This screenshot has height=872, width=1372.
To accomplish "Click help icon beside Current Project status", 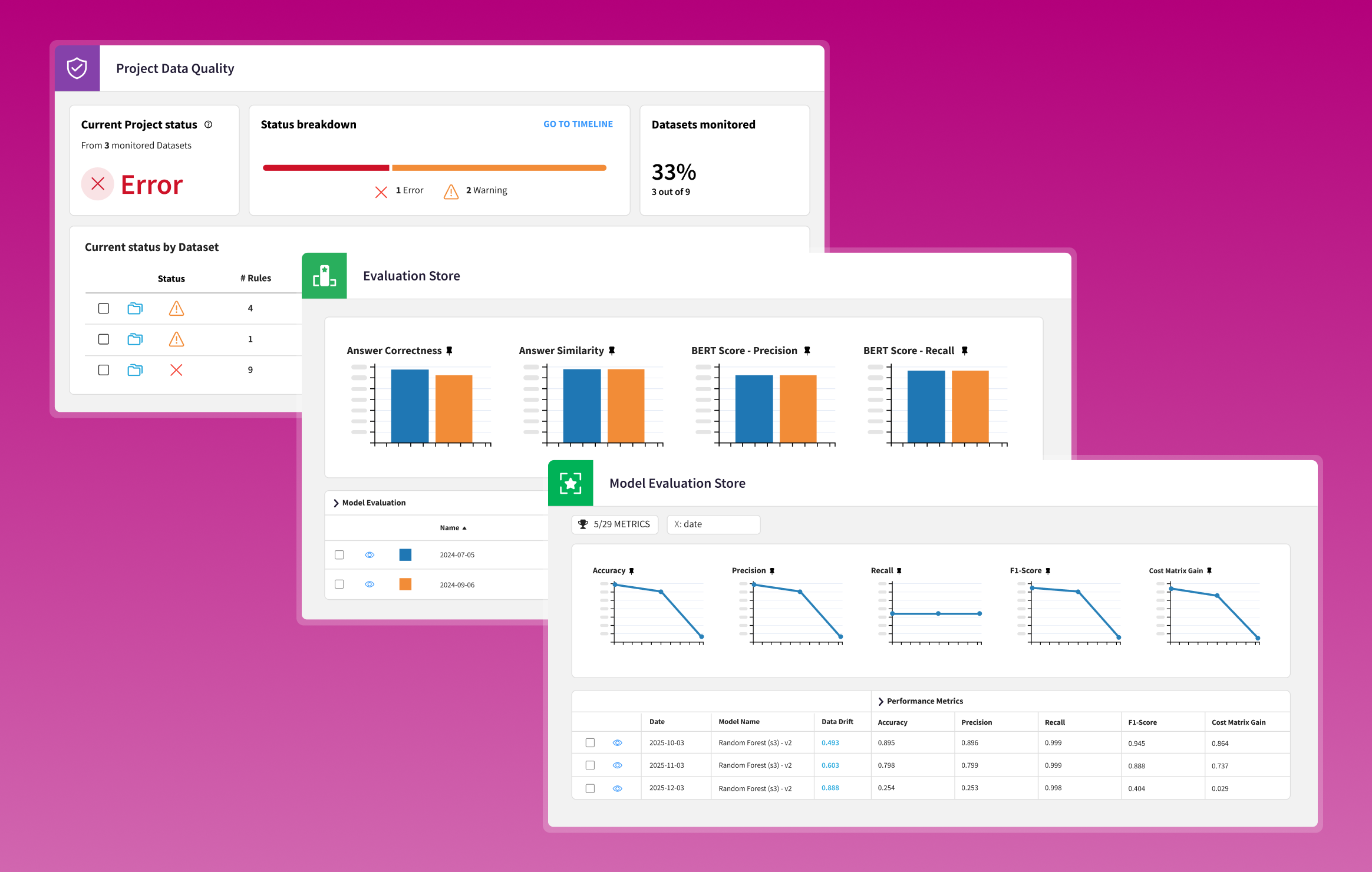I will [208, 125].
